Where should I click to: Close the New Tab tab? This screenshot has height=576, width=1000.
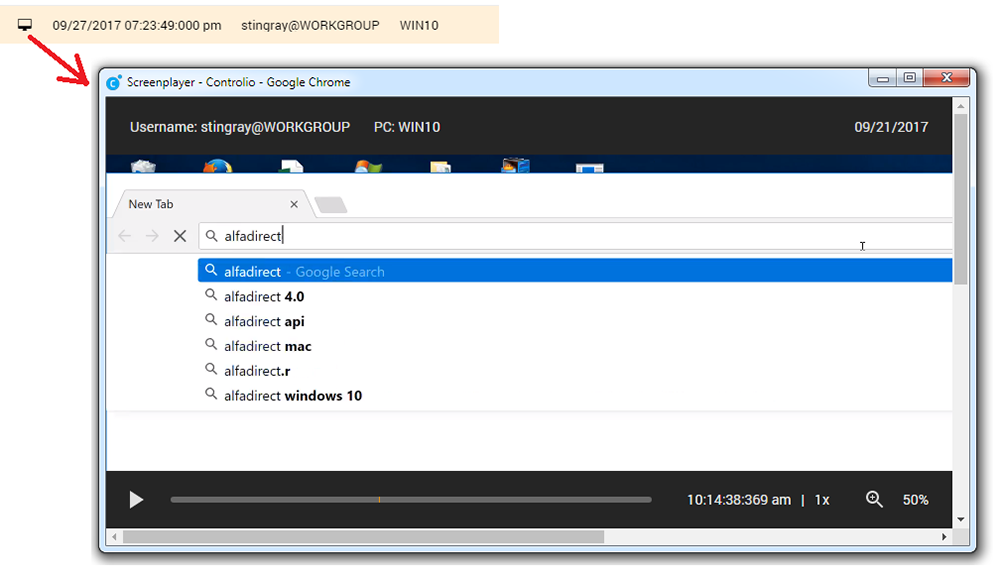point(294,204)
